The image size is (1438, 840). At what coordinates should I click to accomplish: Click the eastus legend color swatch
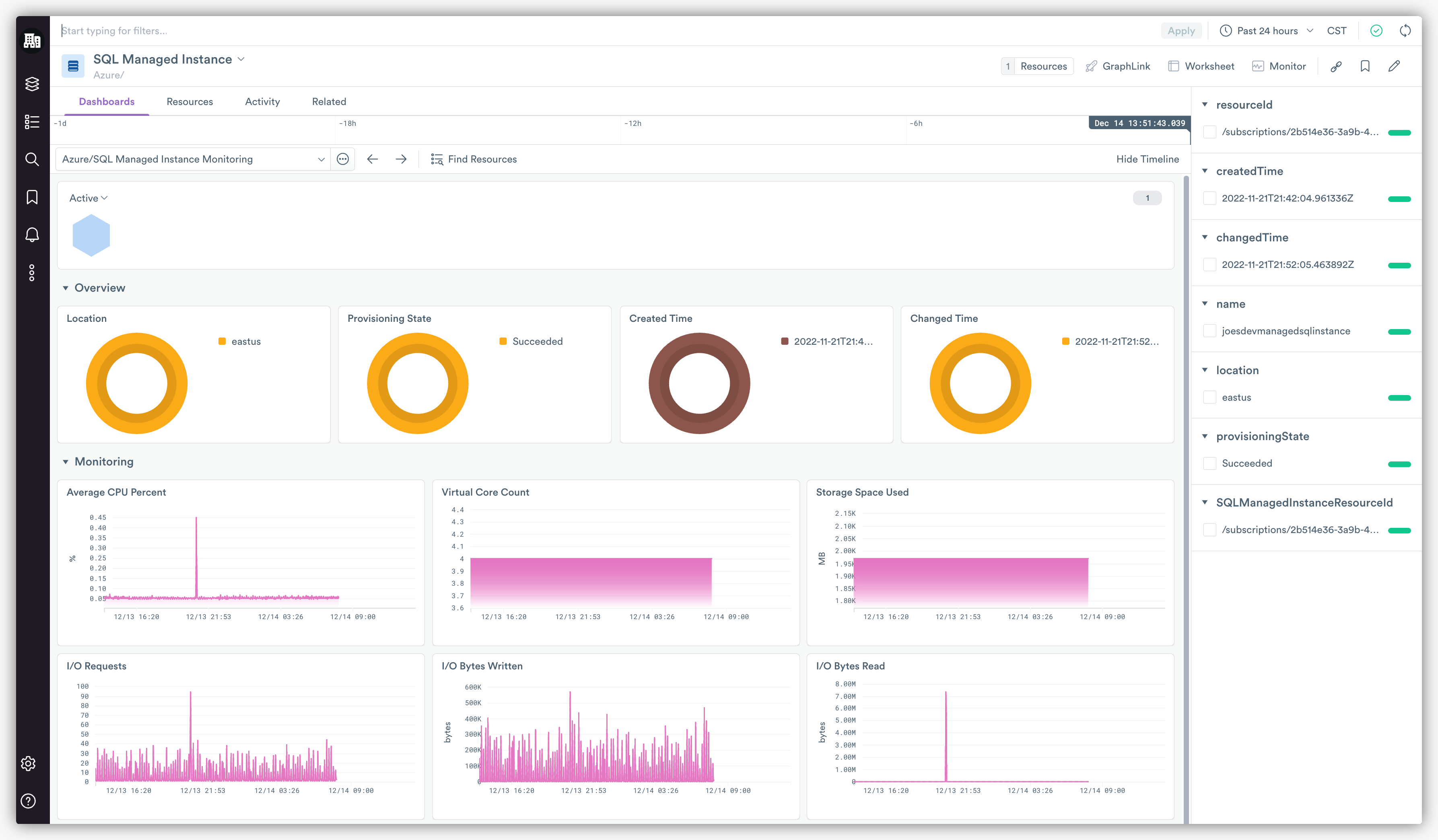(x=222, y=341)
